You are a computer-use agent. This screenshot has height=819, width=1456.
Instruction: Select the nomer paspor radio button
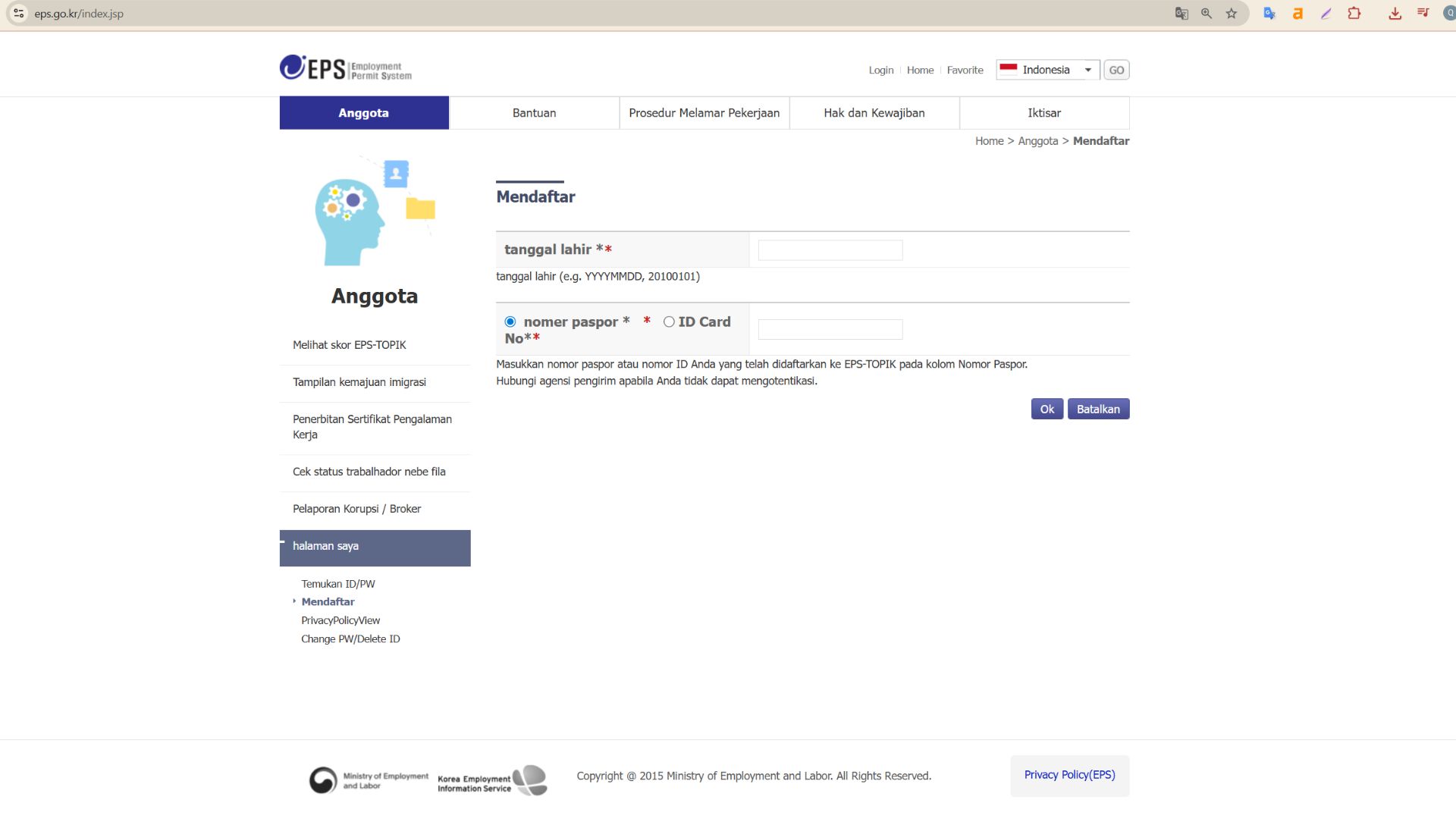(x=510, y=322)
